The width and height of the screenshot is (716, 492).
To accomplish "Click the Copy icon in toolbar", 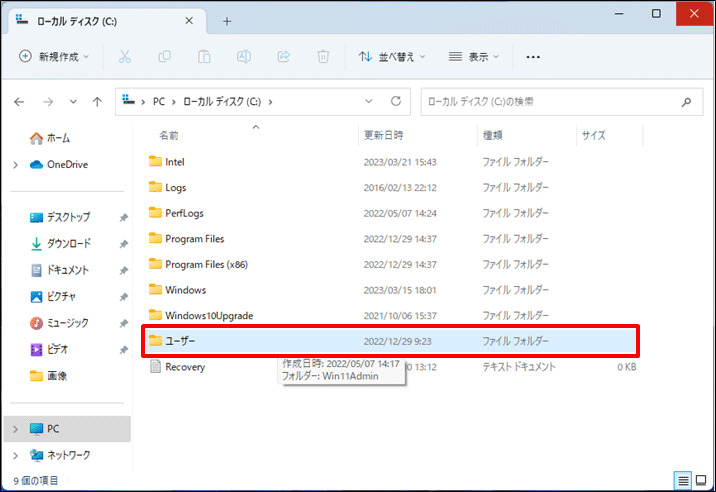I will click(165, 57).
